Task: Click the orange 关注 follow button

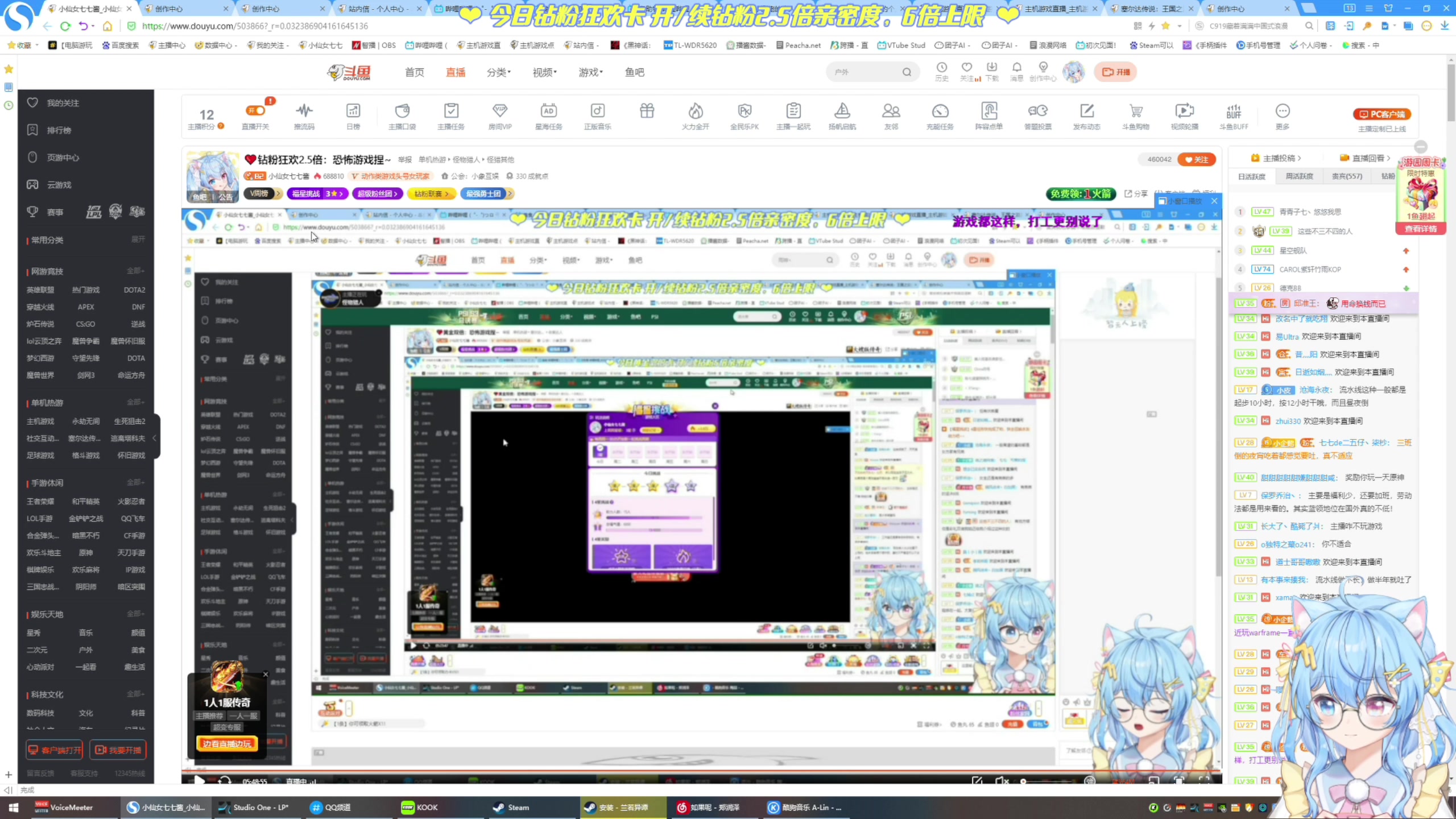Action: pos(1196,159)
